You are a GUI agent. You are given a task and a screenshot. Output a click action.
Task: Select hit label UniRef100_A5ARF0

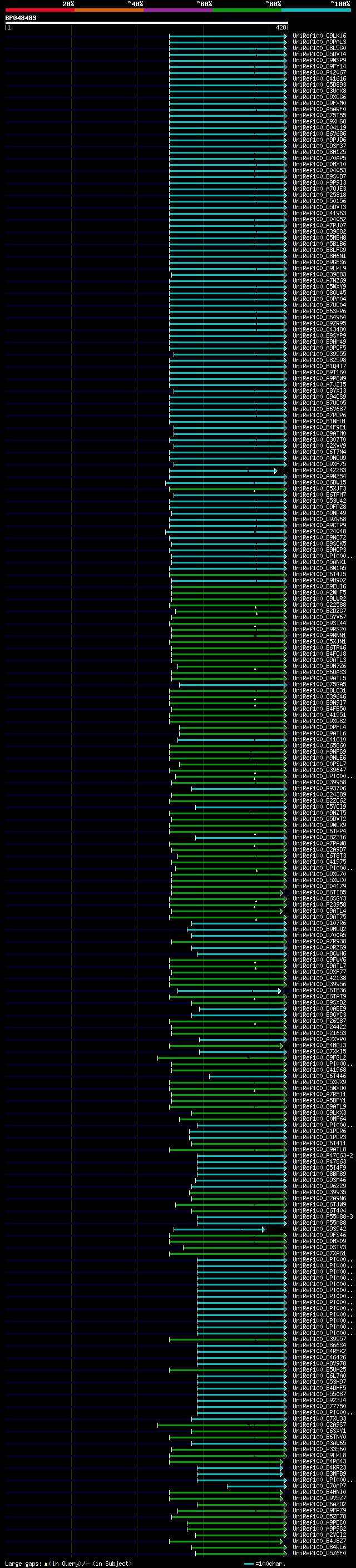click(x=319, y=110)
